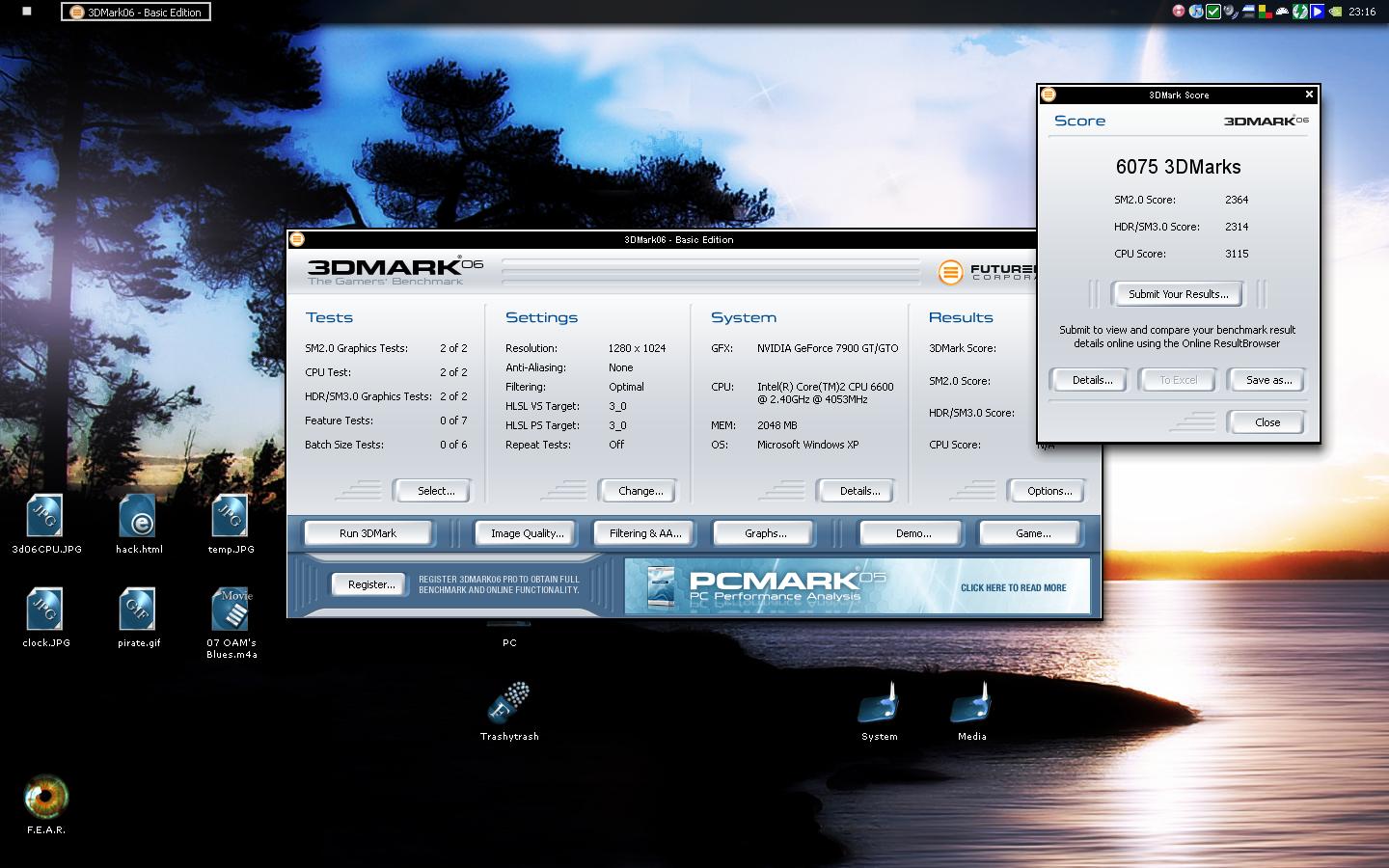Launch the Game... button

pyautogui.click(x=1029, y=533)
